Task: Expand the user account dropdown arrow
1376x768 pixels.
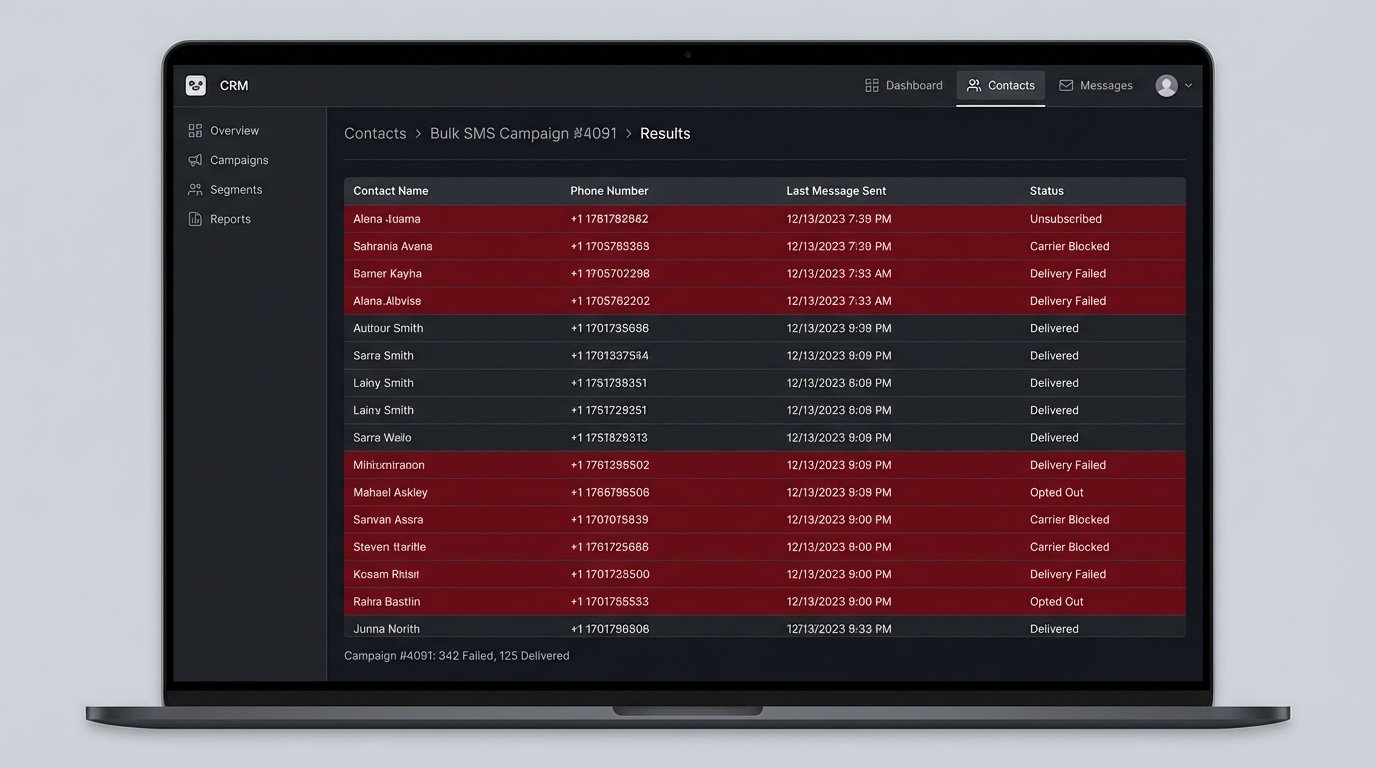Action: pos(1188,86)
